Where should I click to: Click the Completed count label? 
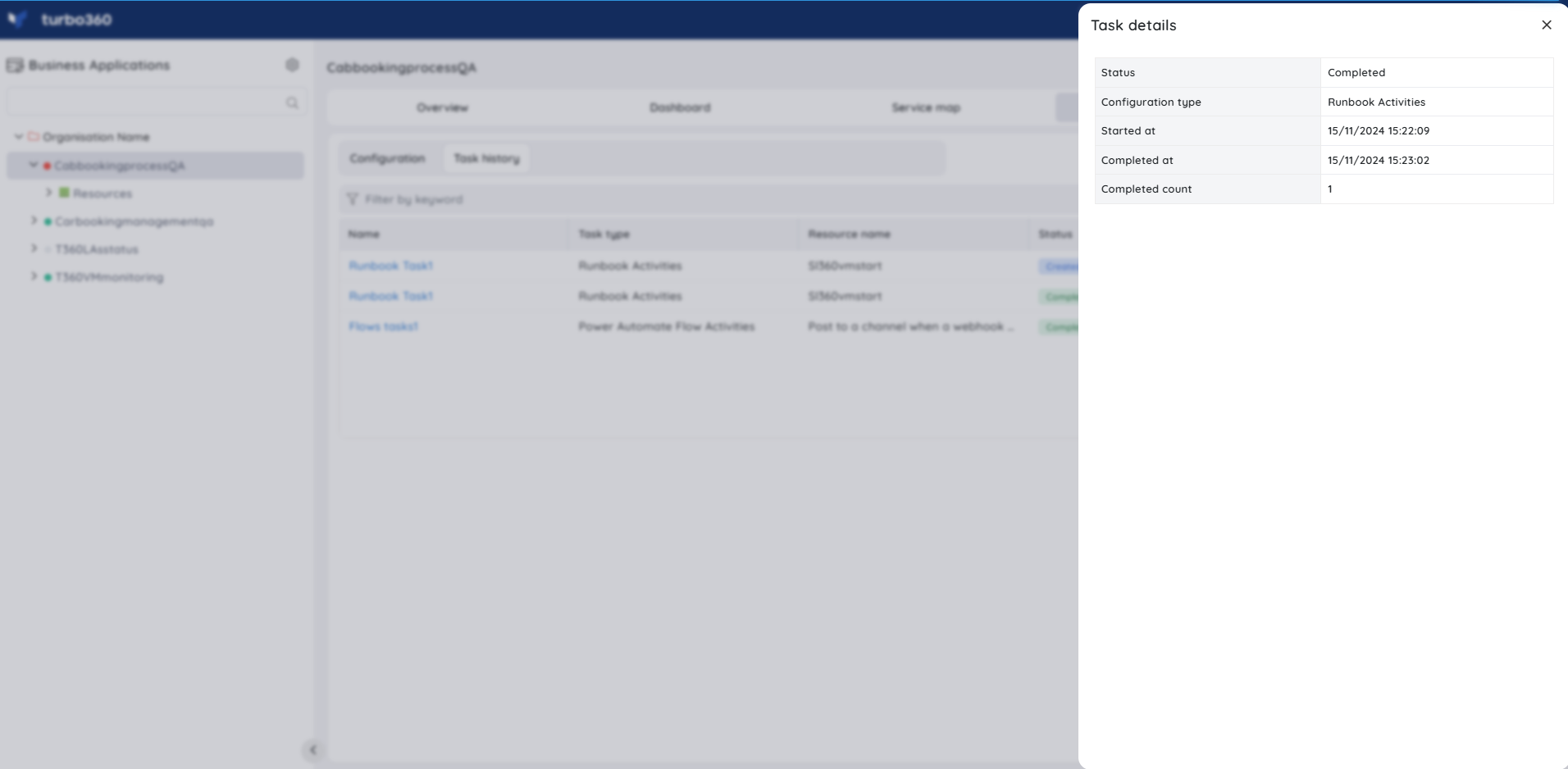click(x=1146, y=189)
